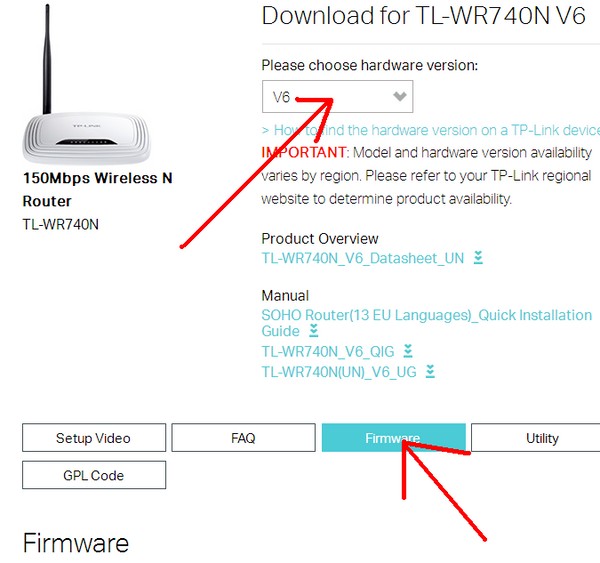Viewport: 600px width, 563px height.
Task: Switch to the FAQ tab
Action: (x=243, y=437)
